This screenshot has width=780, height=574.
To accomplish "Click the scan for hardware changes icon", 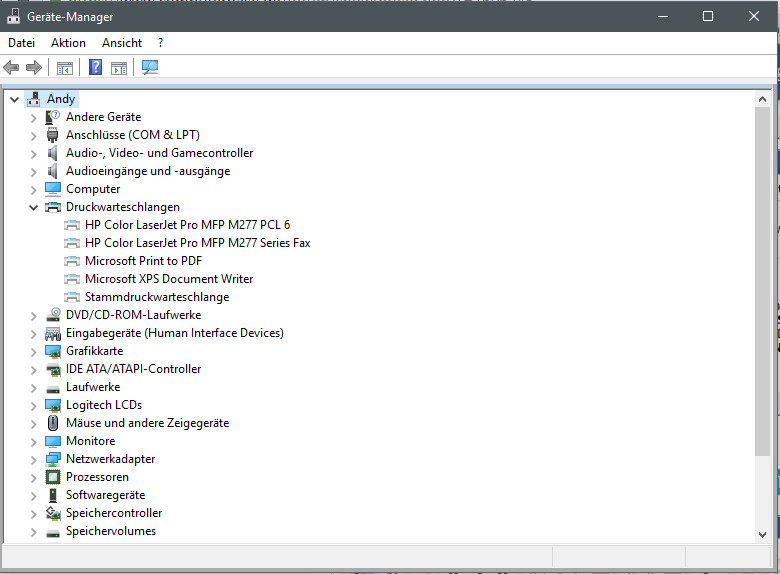I will click(150, 67).
